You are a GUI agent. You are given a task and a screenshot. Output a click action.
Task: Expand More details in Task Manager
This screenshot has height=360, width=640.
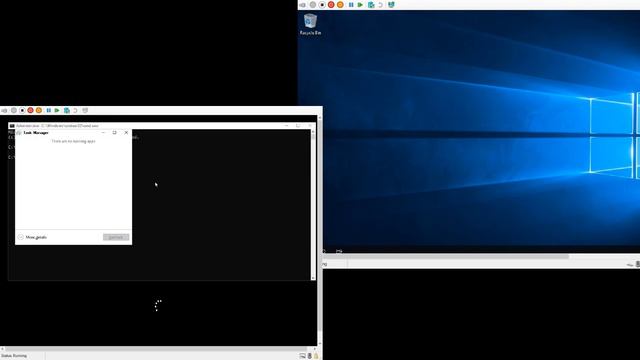coord(32,237)
